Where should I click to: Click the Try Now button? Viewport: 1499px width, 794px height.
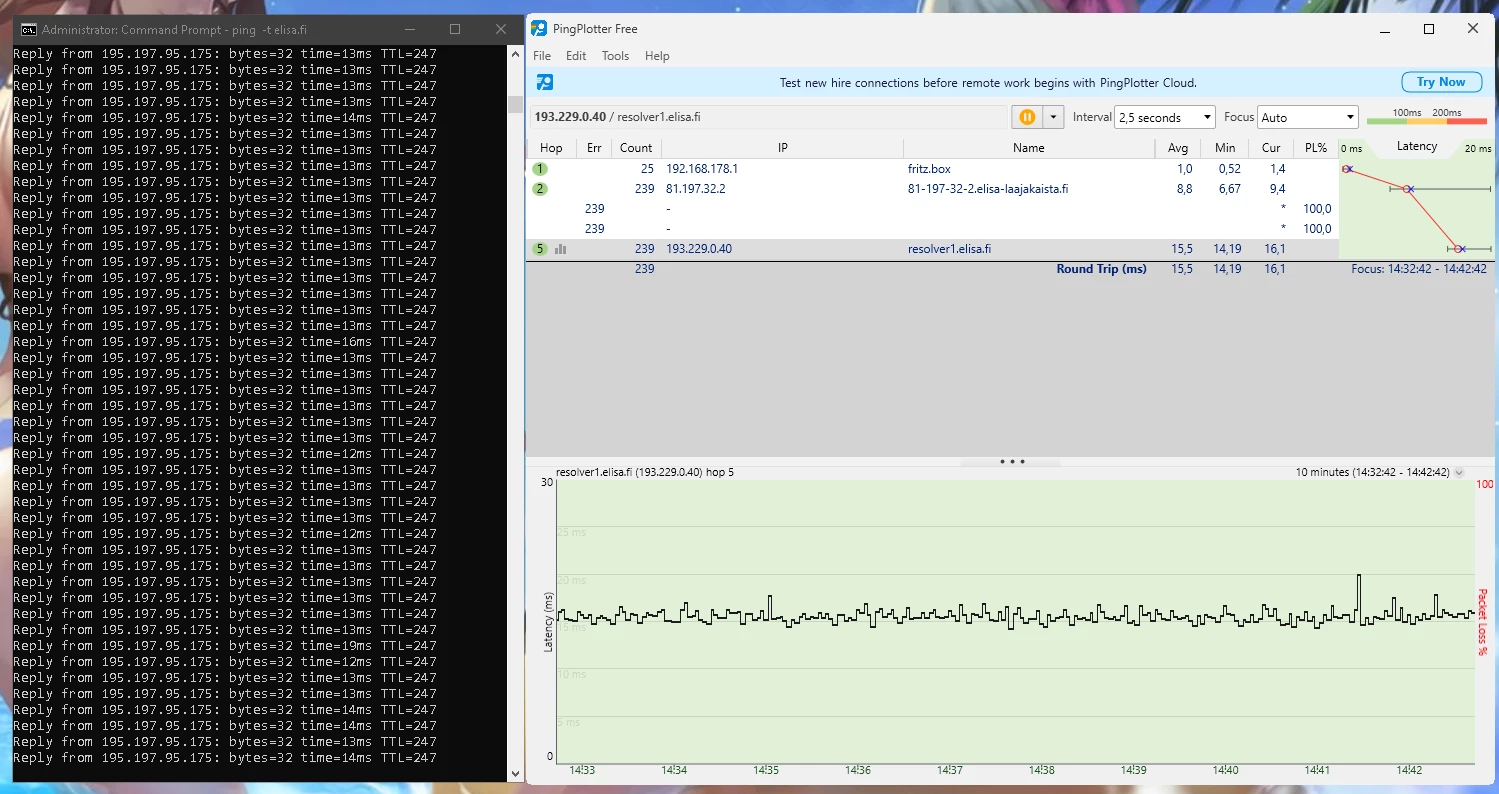1440,82
